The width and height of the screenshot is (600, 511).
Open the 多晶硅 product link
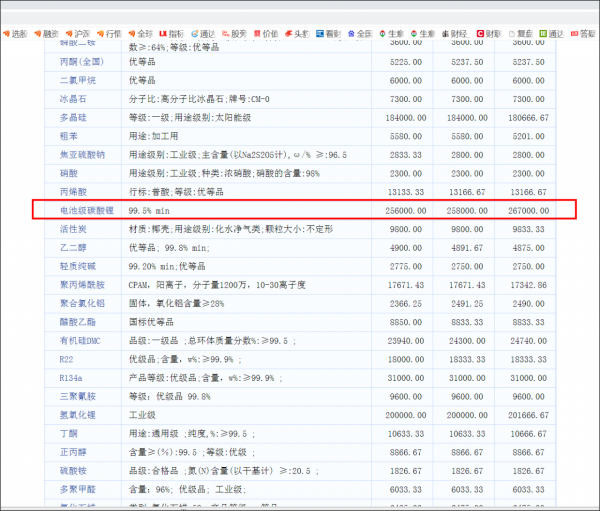click(73, 118)
